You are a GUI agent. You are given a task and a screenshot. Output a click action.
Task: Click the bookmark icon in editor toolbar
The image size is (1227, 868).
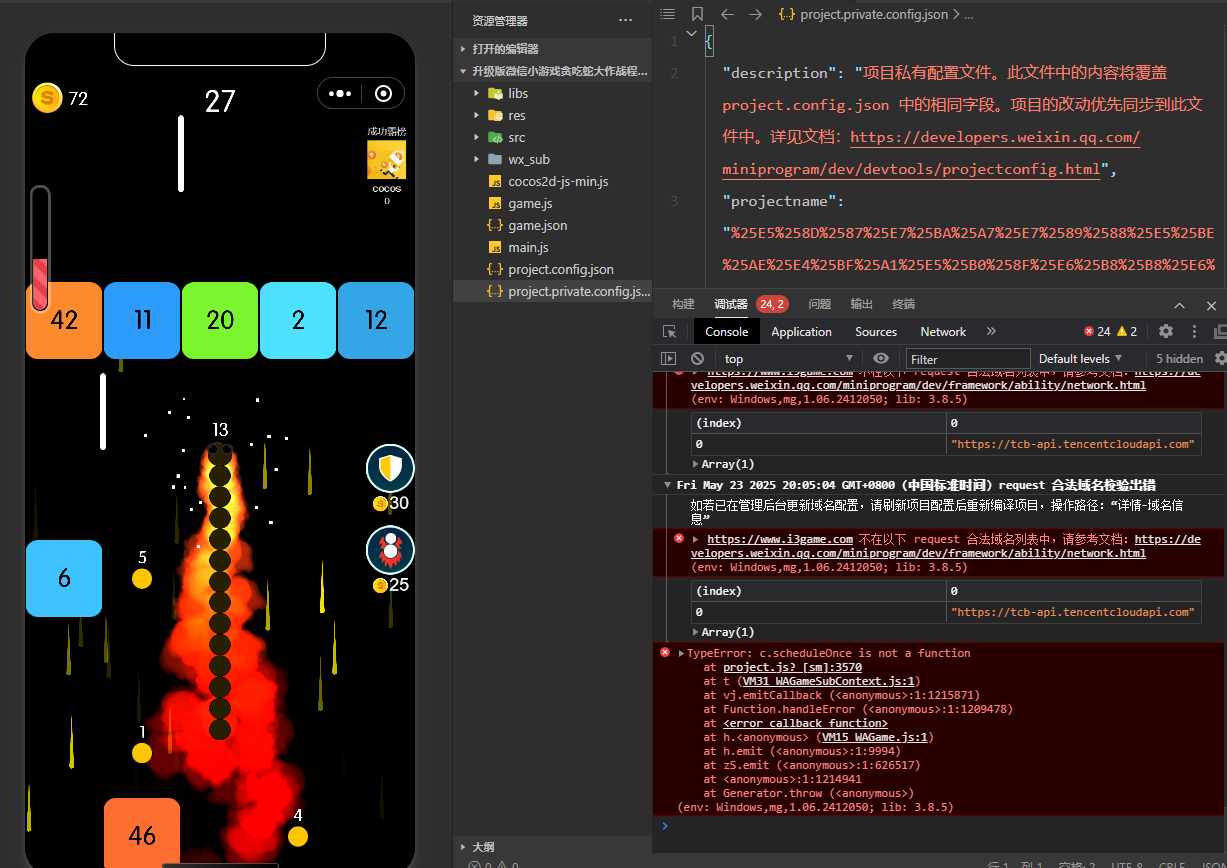click(x=697, y=14)
